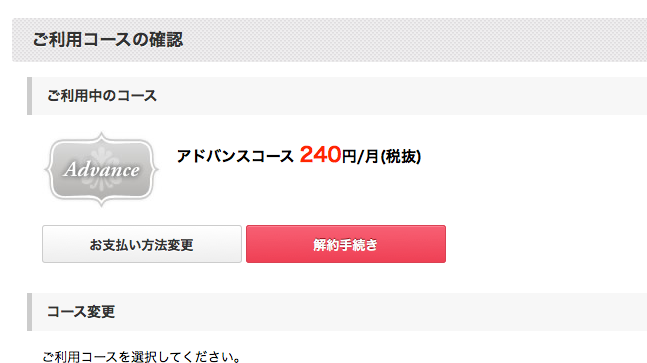
Task: Click the 円/月 price unit text
Action: [x=360, y=156]
